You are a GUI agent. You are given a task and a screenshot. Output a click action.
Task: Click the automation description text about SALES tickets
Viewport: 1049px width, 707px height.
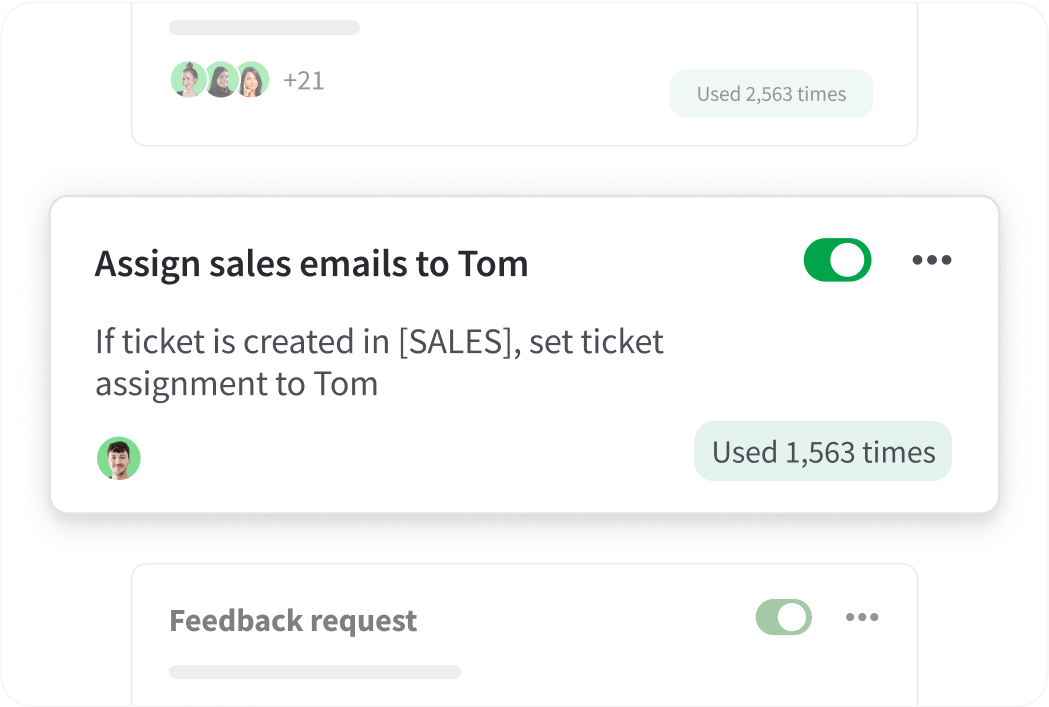378,362
